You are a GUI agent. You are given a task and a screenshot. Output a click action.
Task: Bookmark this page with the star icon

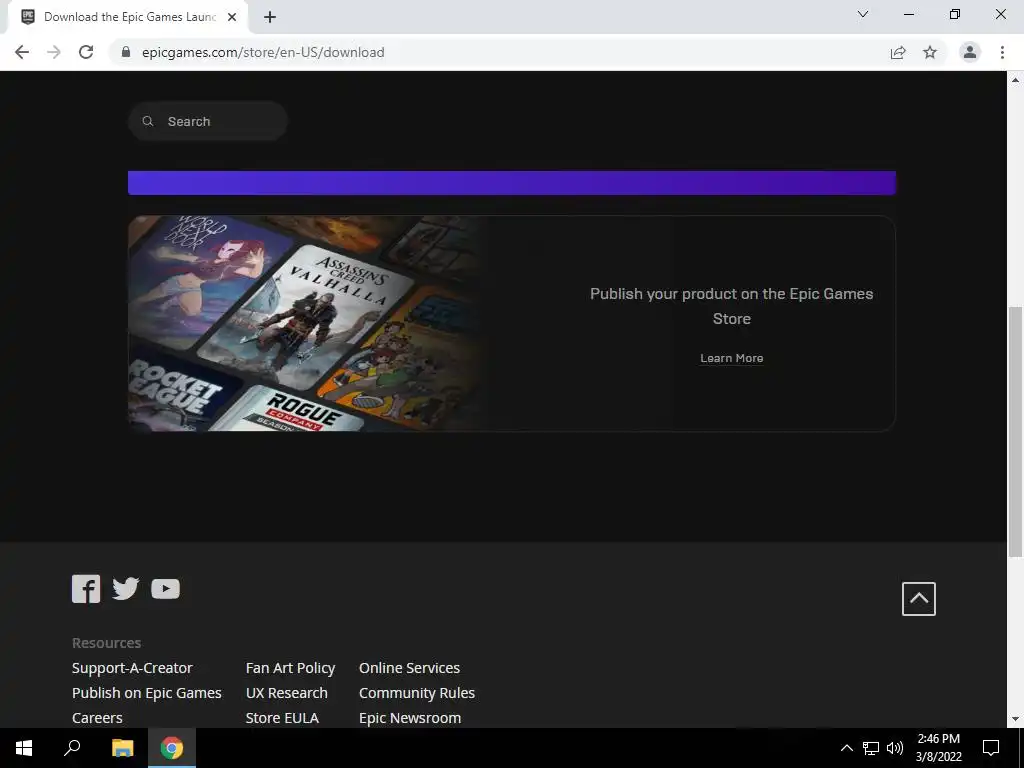[930, 52]
